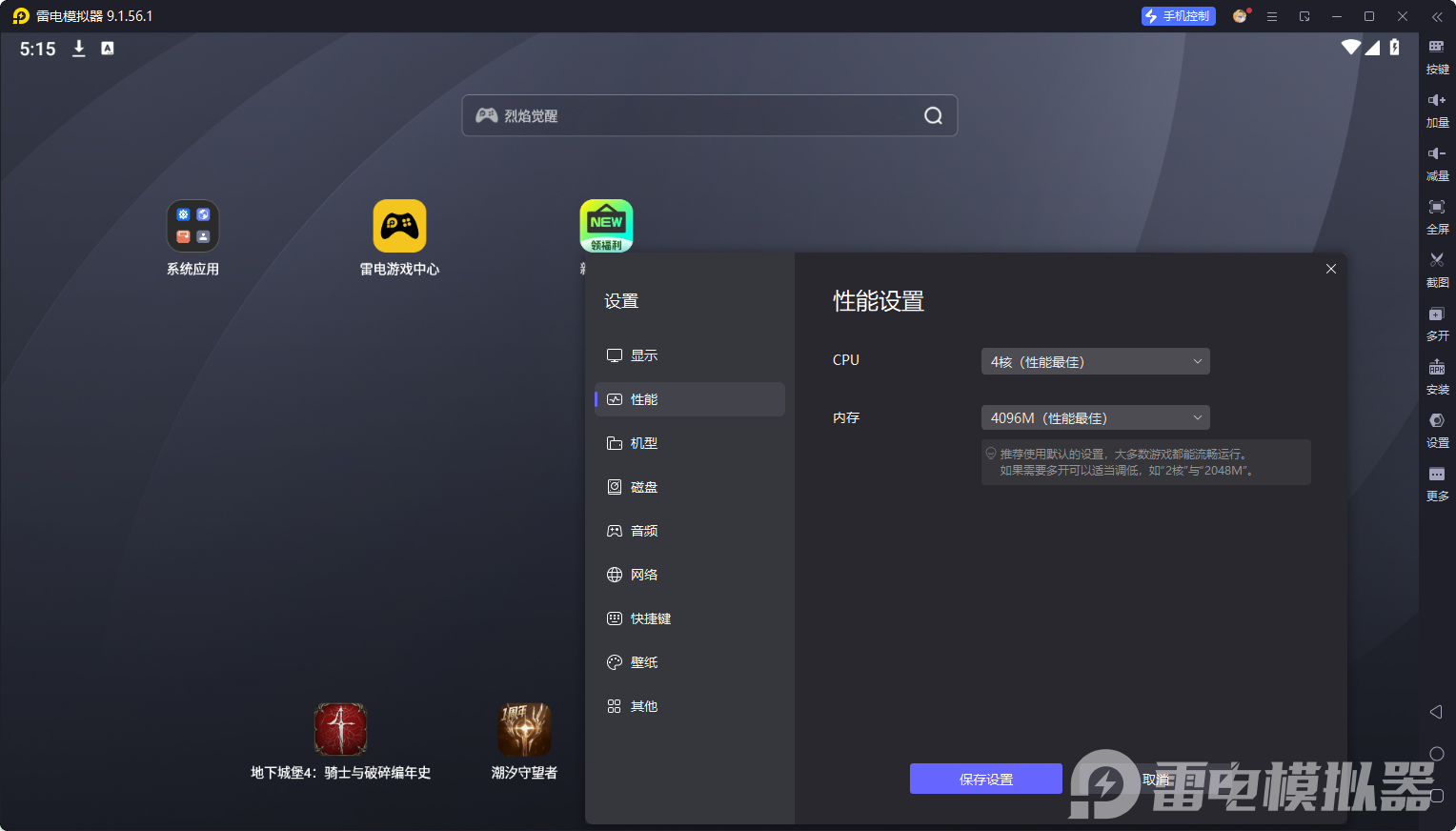Image resolution: width=1456 pixels, height=831 pixels.
Task: Open the title bar hamburger menu
Action: [1272, 16]
